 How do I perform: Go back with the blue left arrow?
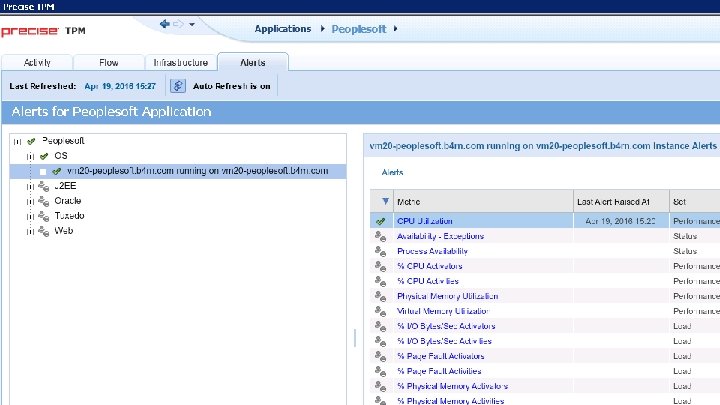(x=164, y=24)
